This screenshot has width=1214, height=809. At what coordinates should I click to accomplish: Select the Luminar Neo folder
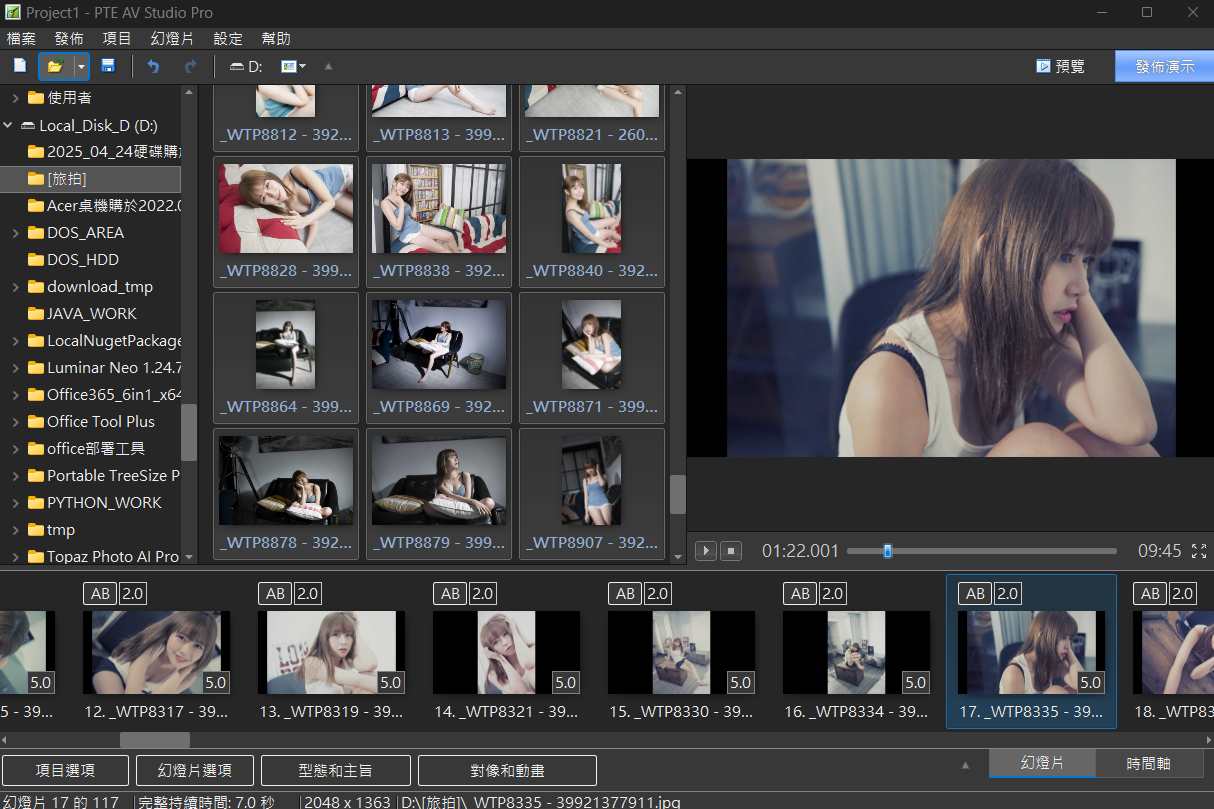coord(104,367)
